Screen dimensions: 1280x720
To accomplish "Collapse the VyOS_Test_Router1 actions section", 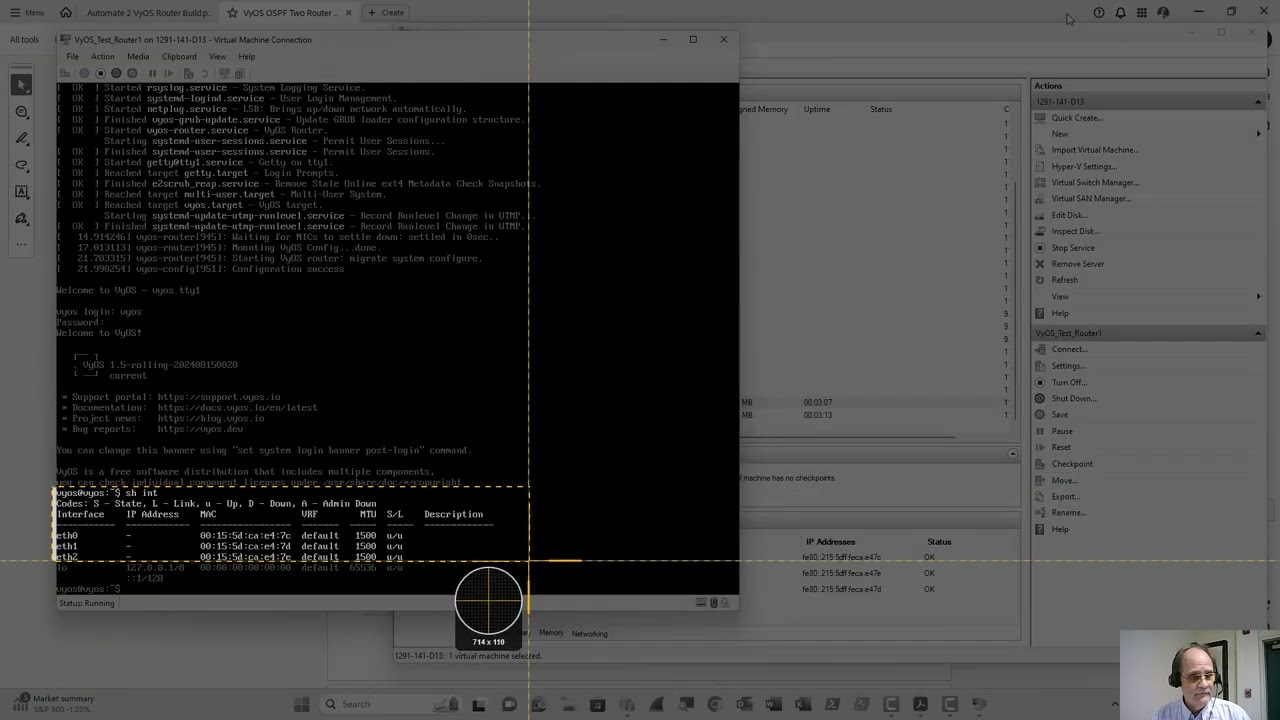I will pos(1258,333).
